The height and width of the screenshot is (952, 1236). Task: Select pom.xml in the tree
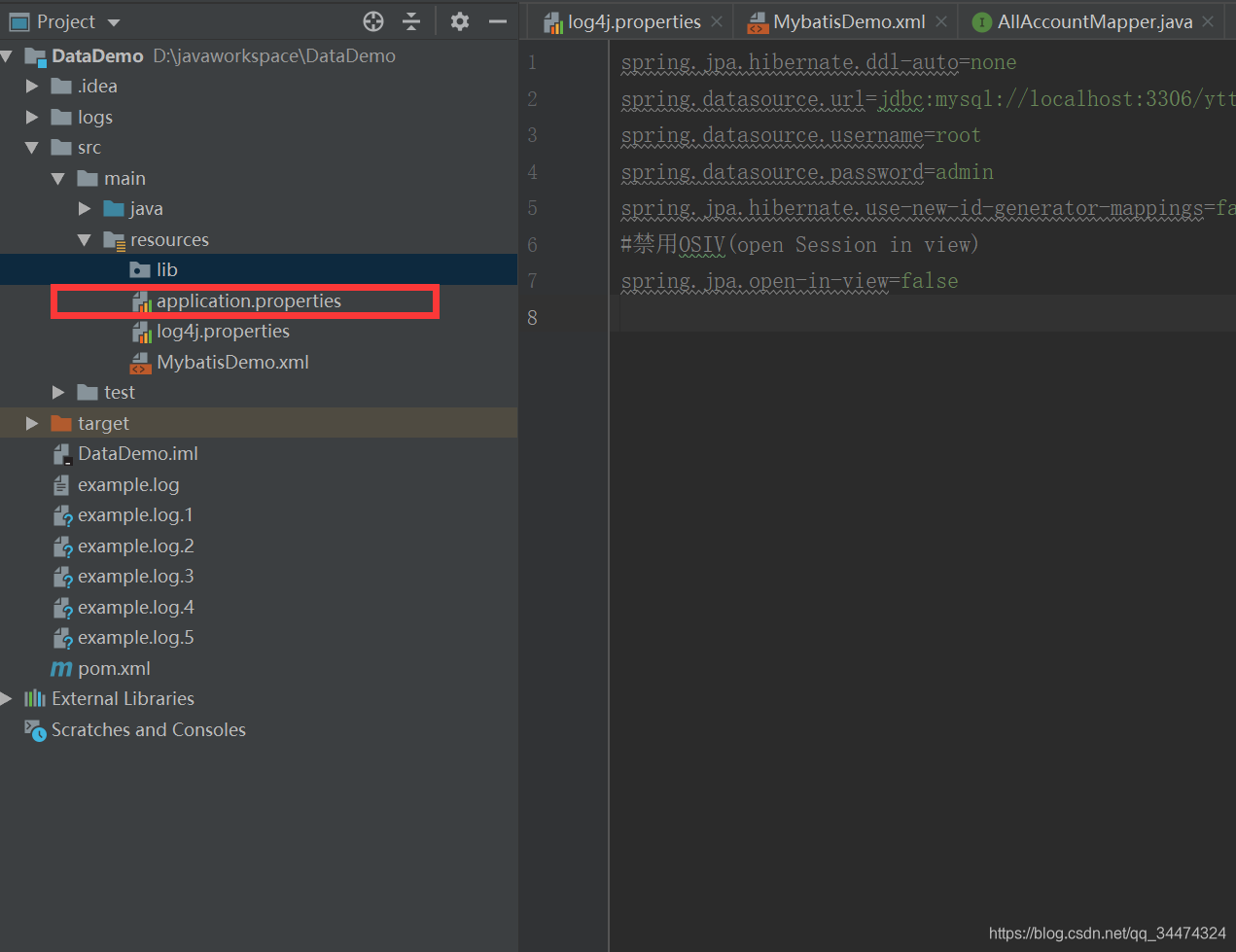114,669
